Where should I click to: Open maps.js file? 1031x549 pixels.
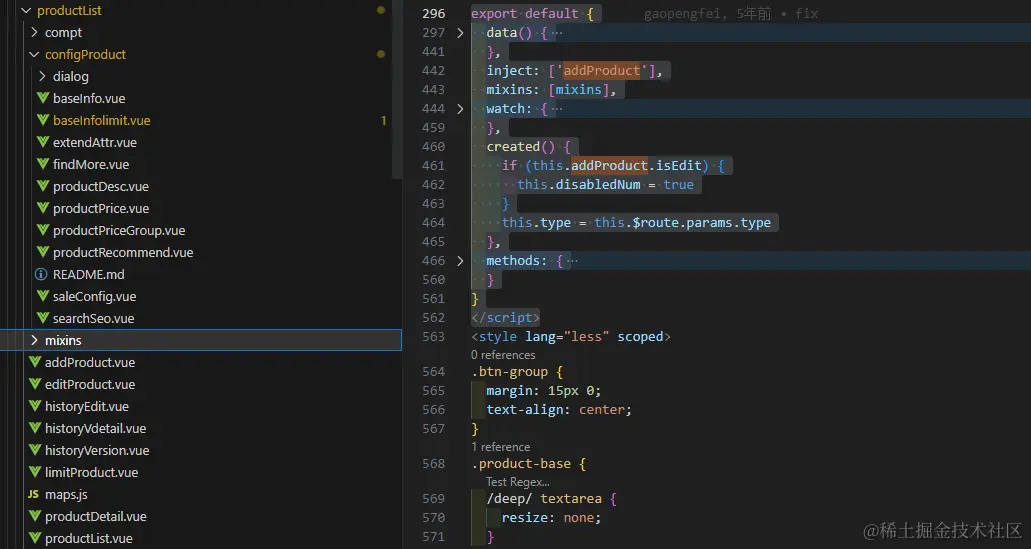pyautogui.click(x=66, y=494)
